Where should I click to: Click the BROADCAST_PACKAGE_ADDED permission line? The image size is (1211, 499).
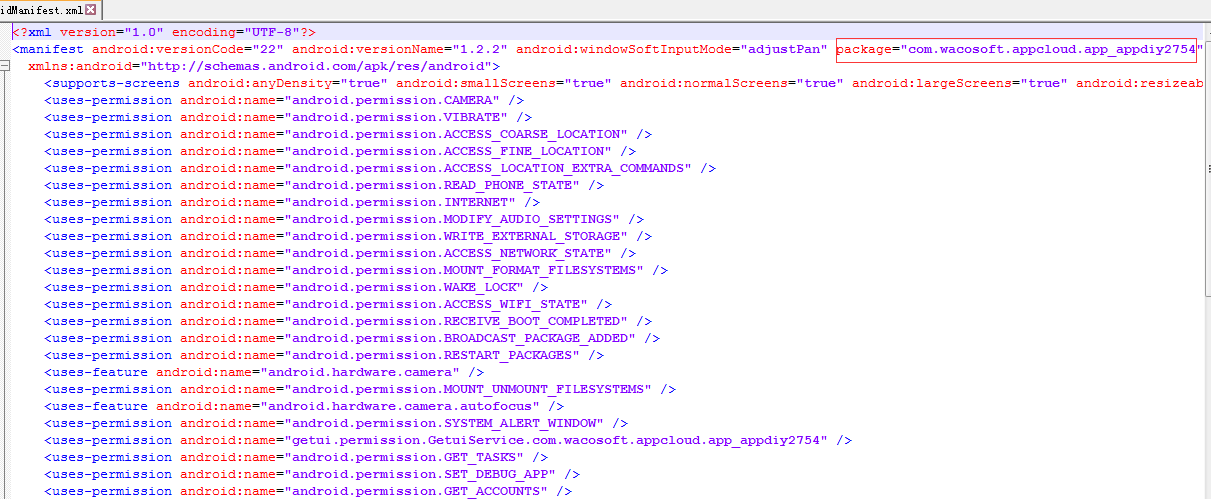click(x=352, y=338)
